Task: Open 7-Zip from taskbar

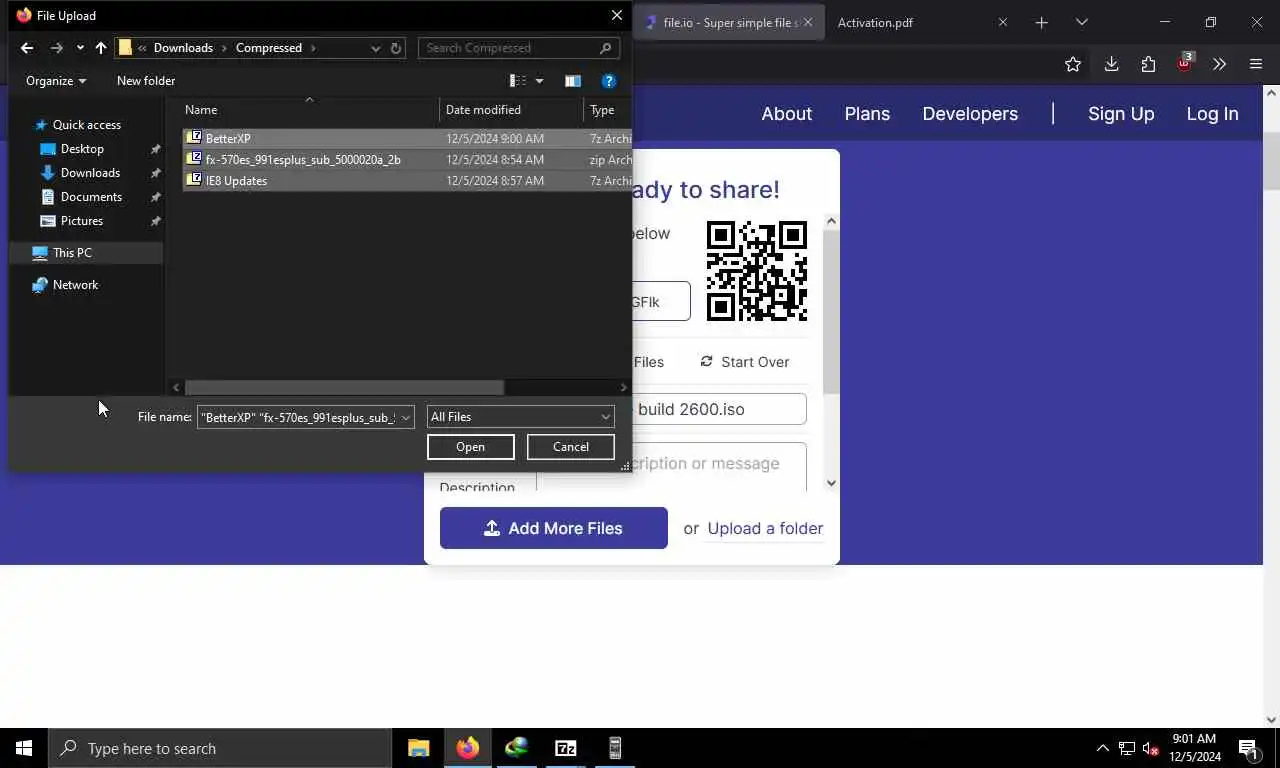Action: tap(566, 748)
